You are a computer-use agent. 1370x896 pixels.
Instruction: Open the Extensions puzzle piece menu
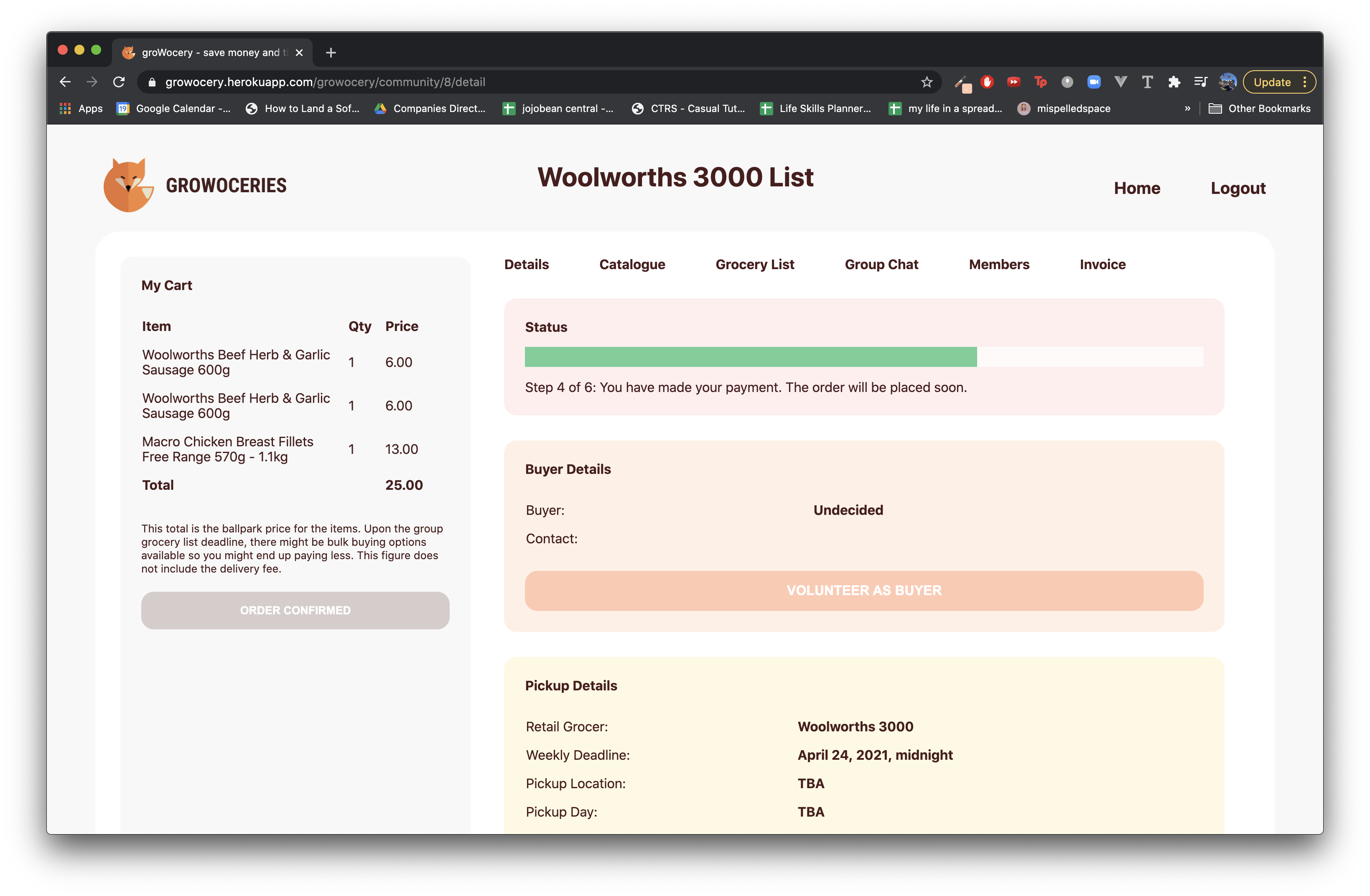[x=1174, y=82]
